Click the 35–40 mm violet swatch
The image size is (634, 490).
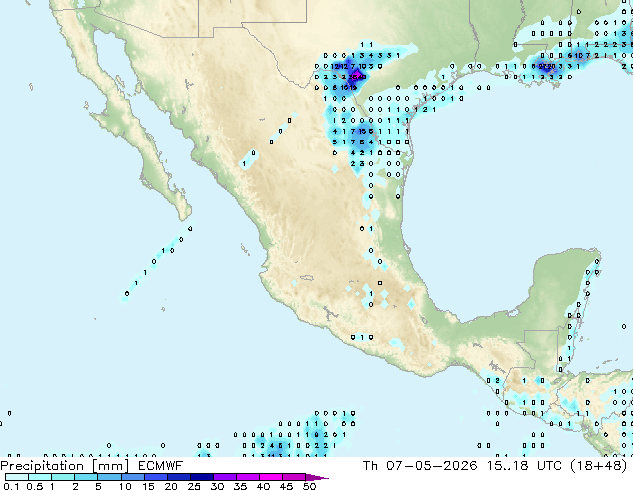(247, 477)
